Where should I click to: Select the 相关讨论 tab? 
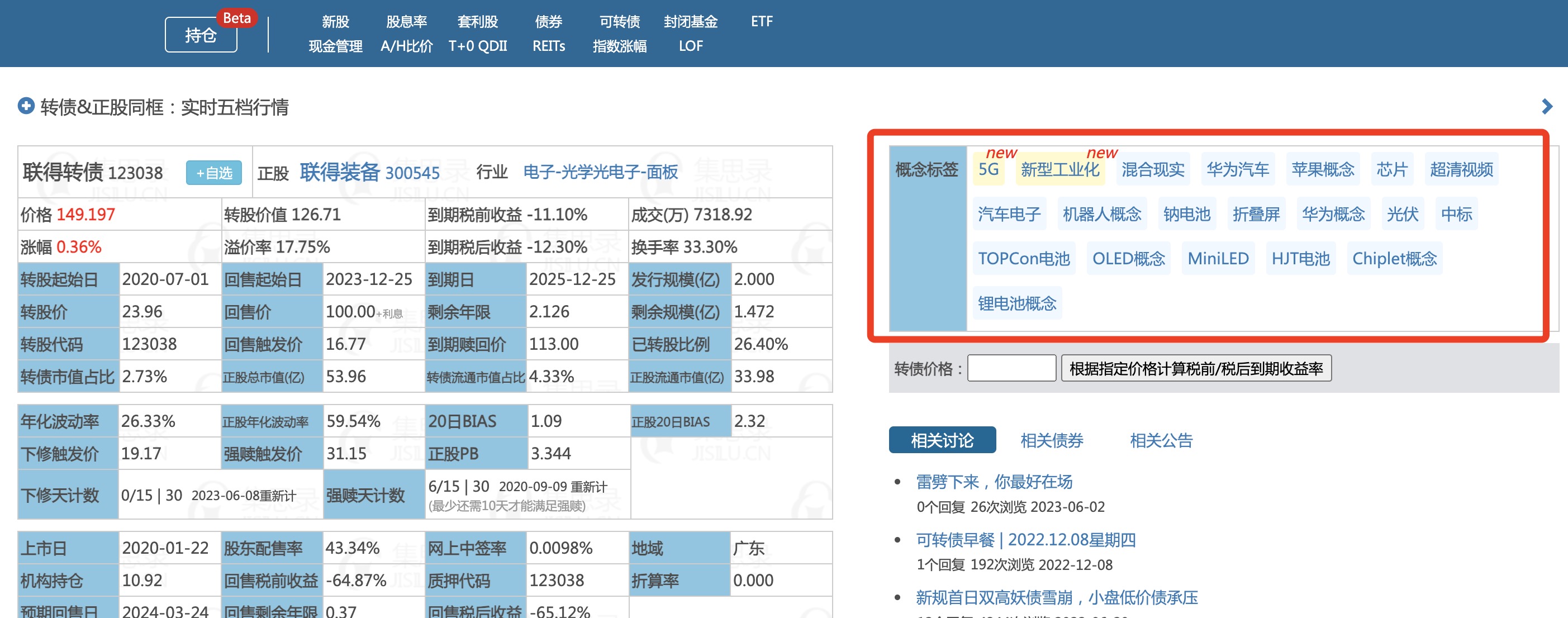coord(942,440)
